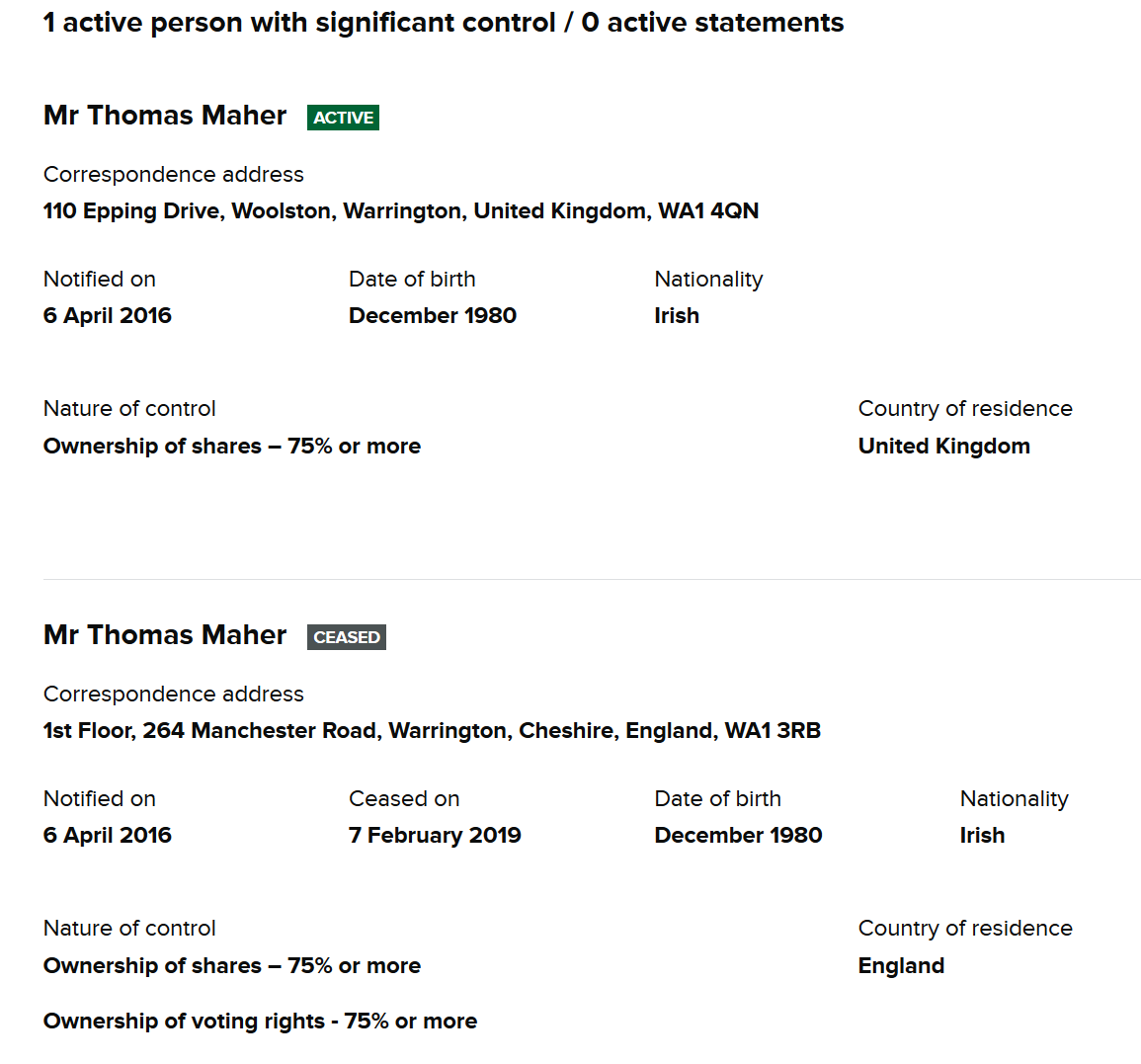Screen dimensions: 1141x1064
Task: Click the CEASED status badge
Action: [346, 637]
